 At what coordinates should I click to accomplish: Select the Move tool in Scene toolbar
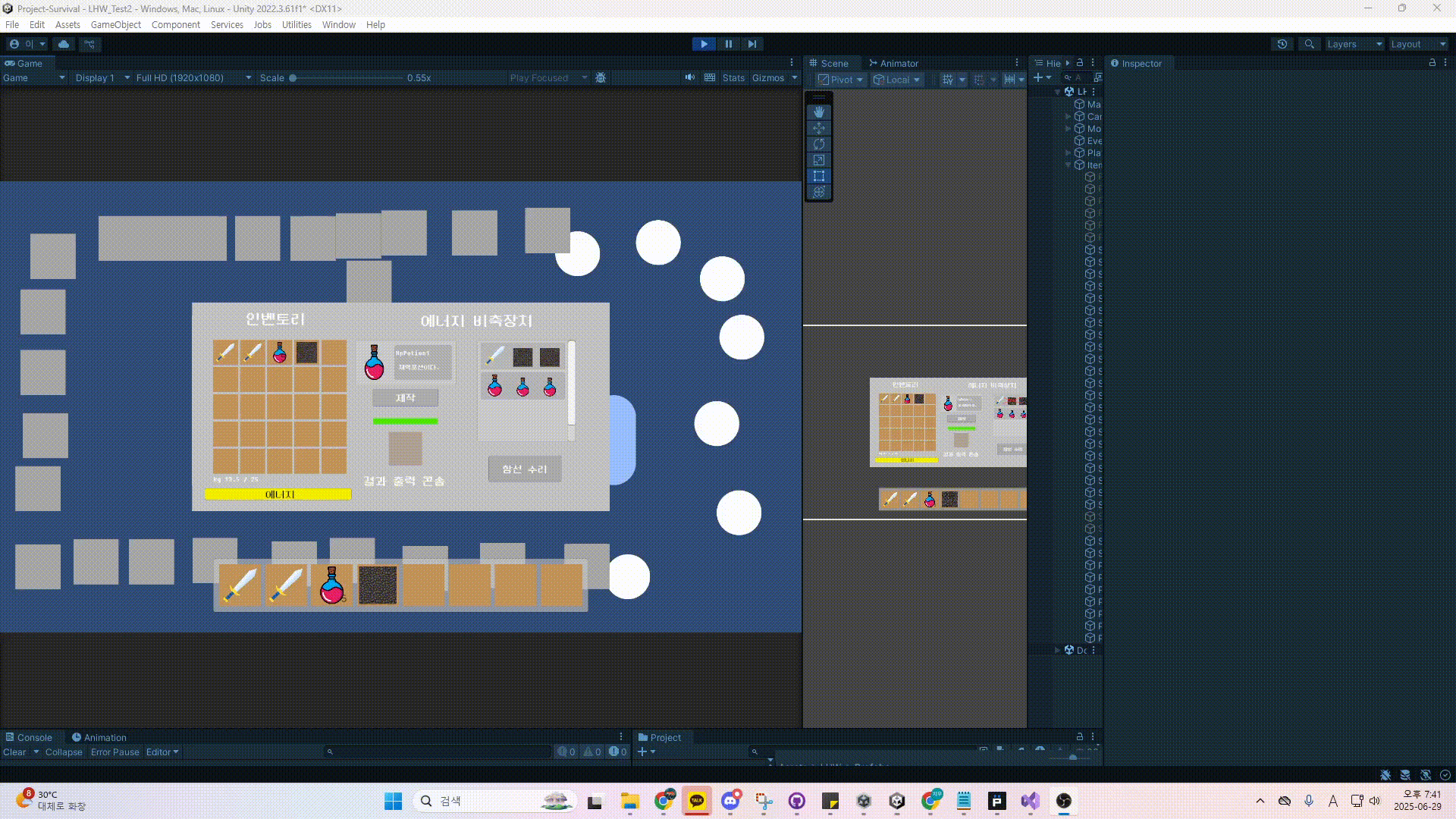coord(818,128)
